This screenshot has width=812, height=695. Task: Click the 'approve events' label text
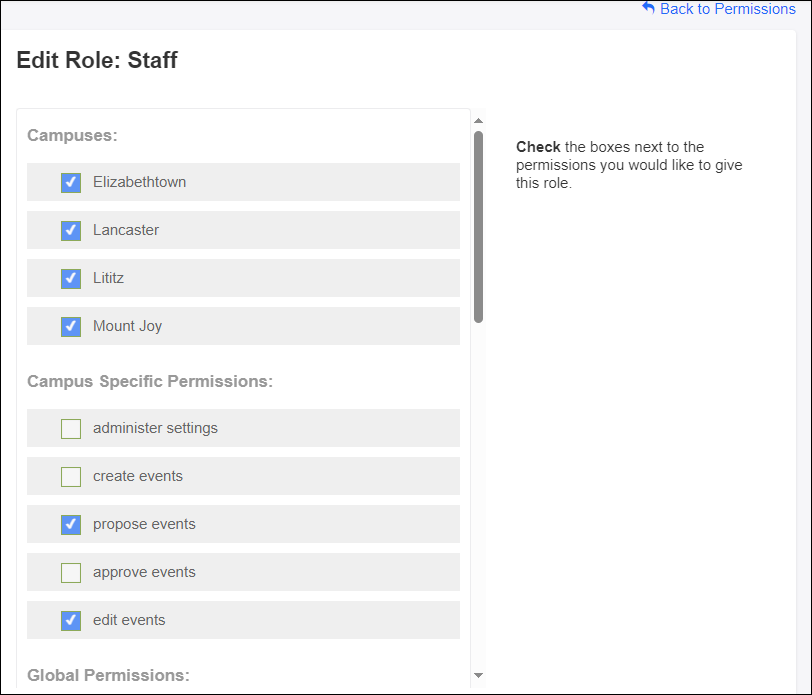point(144,572)
